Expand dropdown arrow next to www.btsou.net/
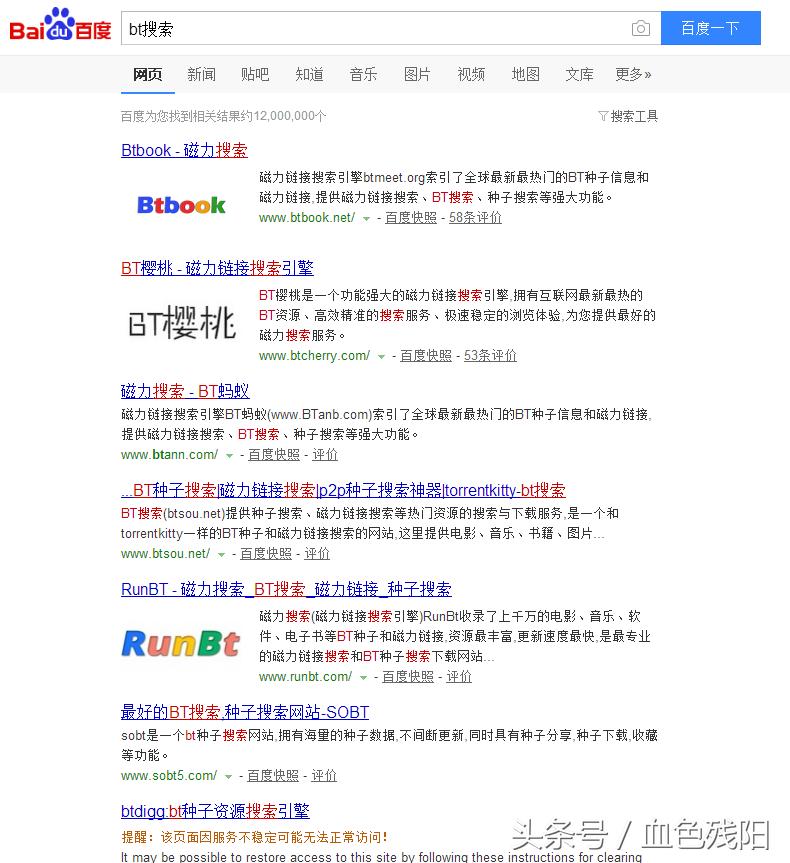This screenshot has width=790, height=863. [x=221, y=554]
